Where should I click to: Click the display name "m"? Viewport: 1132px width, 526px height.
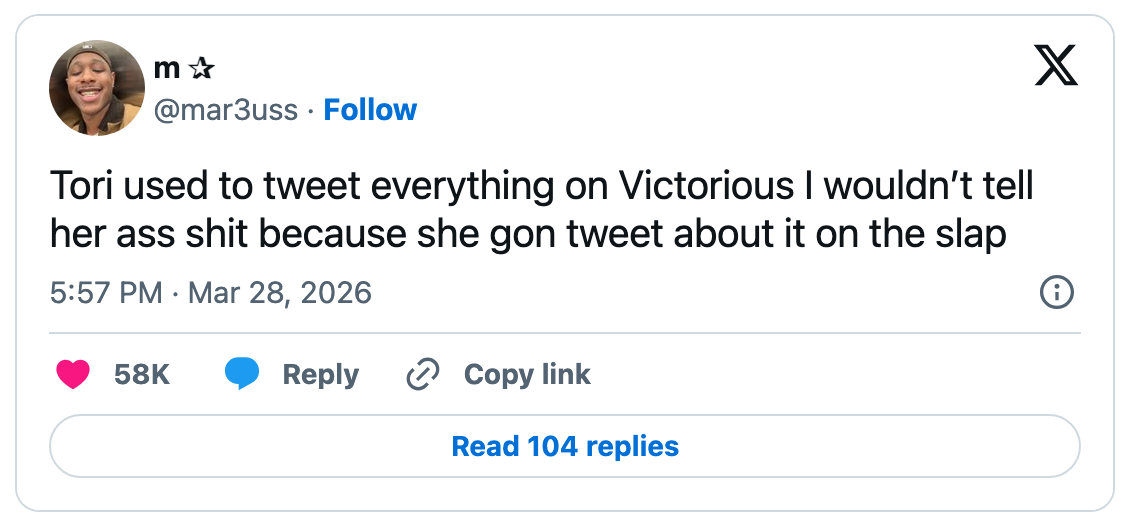coord(167,69)
